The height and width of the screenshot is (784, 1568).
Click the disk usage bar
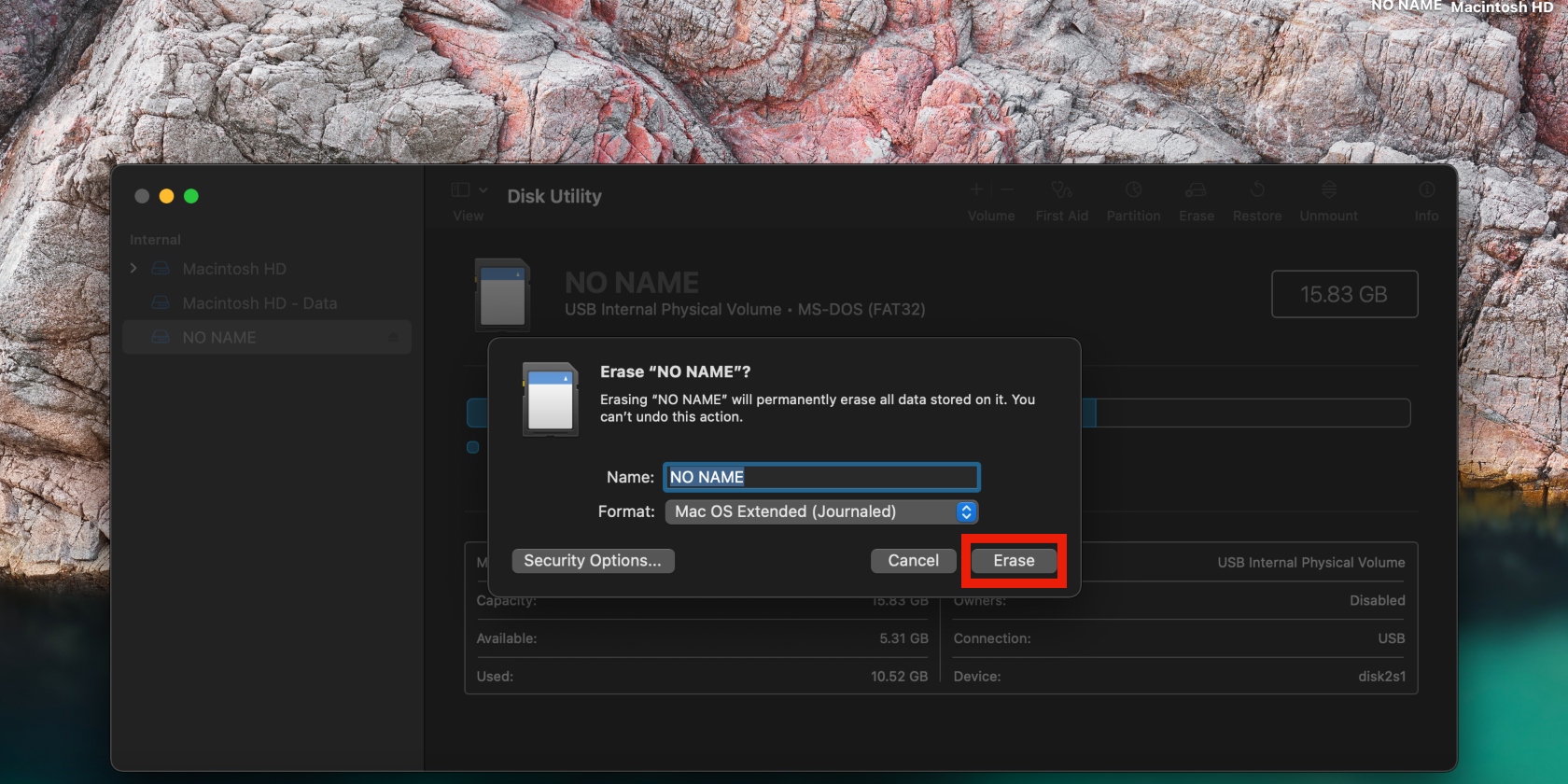(x=938, y=413)
